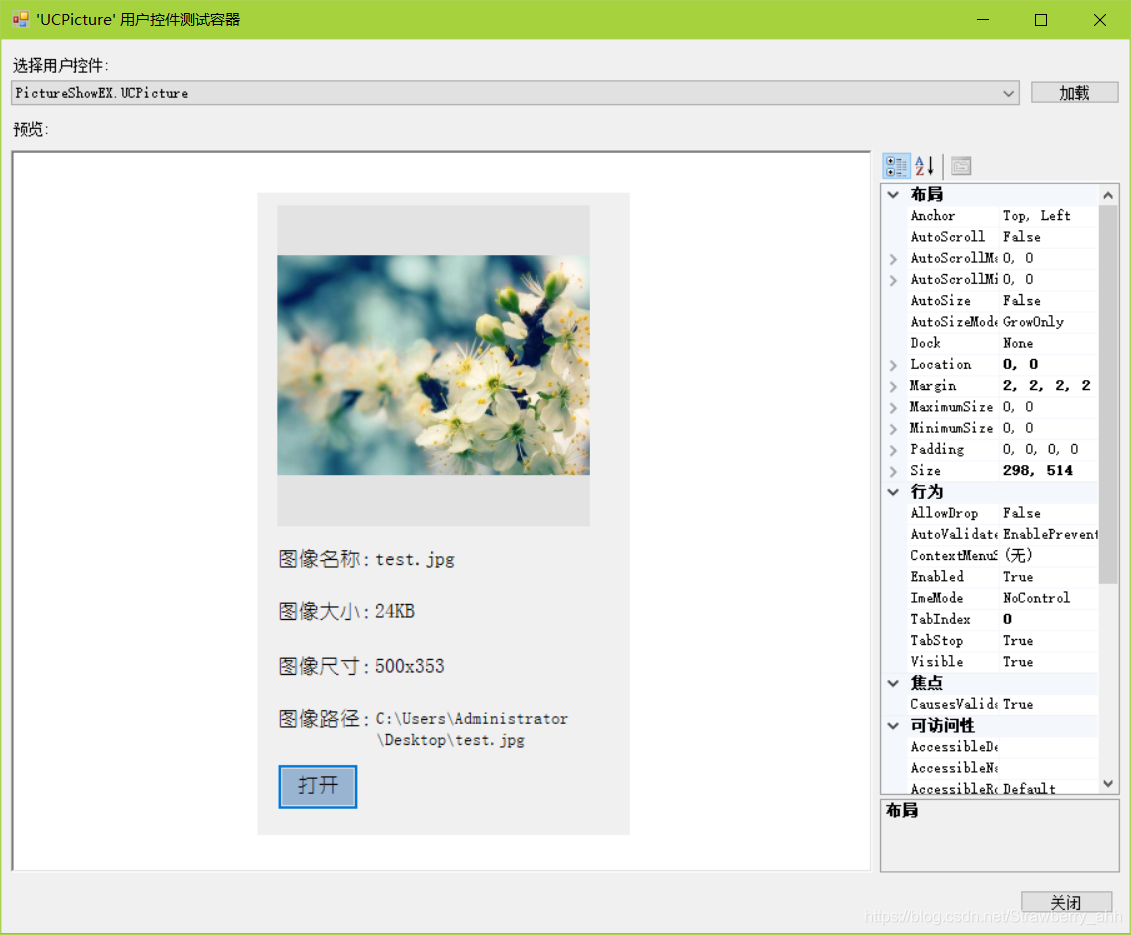Click the 加载 button
The height and width of the screenshot is (935, 1131).
click(x=1074, y=92)
